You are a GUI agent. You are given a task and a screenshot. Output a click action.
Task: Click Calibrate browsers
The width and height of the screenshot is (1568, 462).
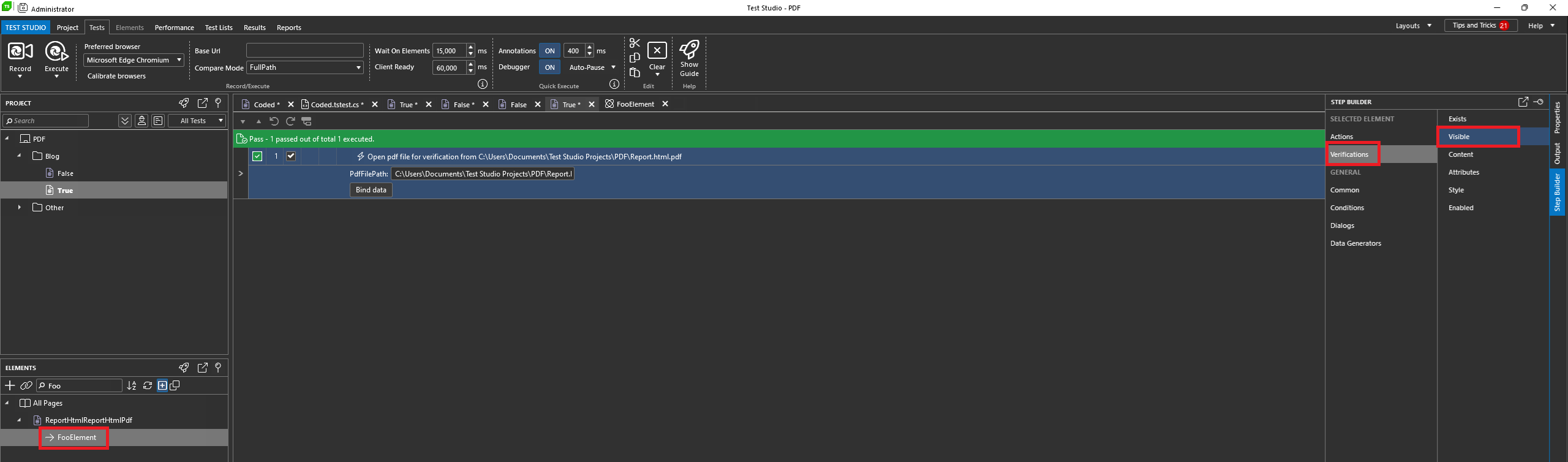116,76
